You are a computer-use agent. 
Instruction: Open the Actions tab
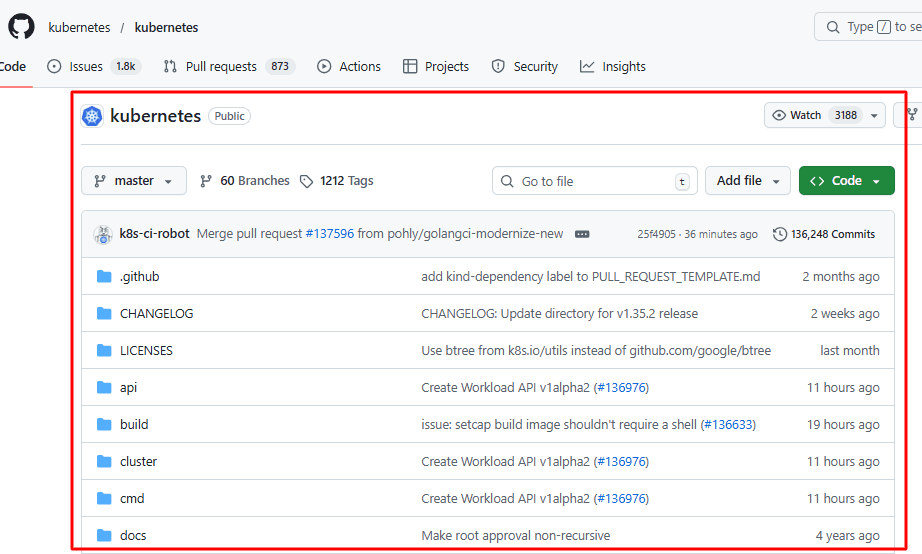(x=349, y=66)
